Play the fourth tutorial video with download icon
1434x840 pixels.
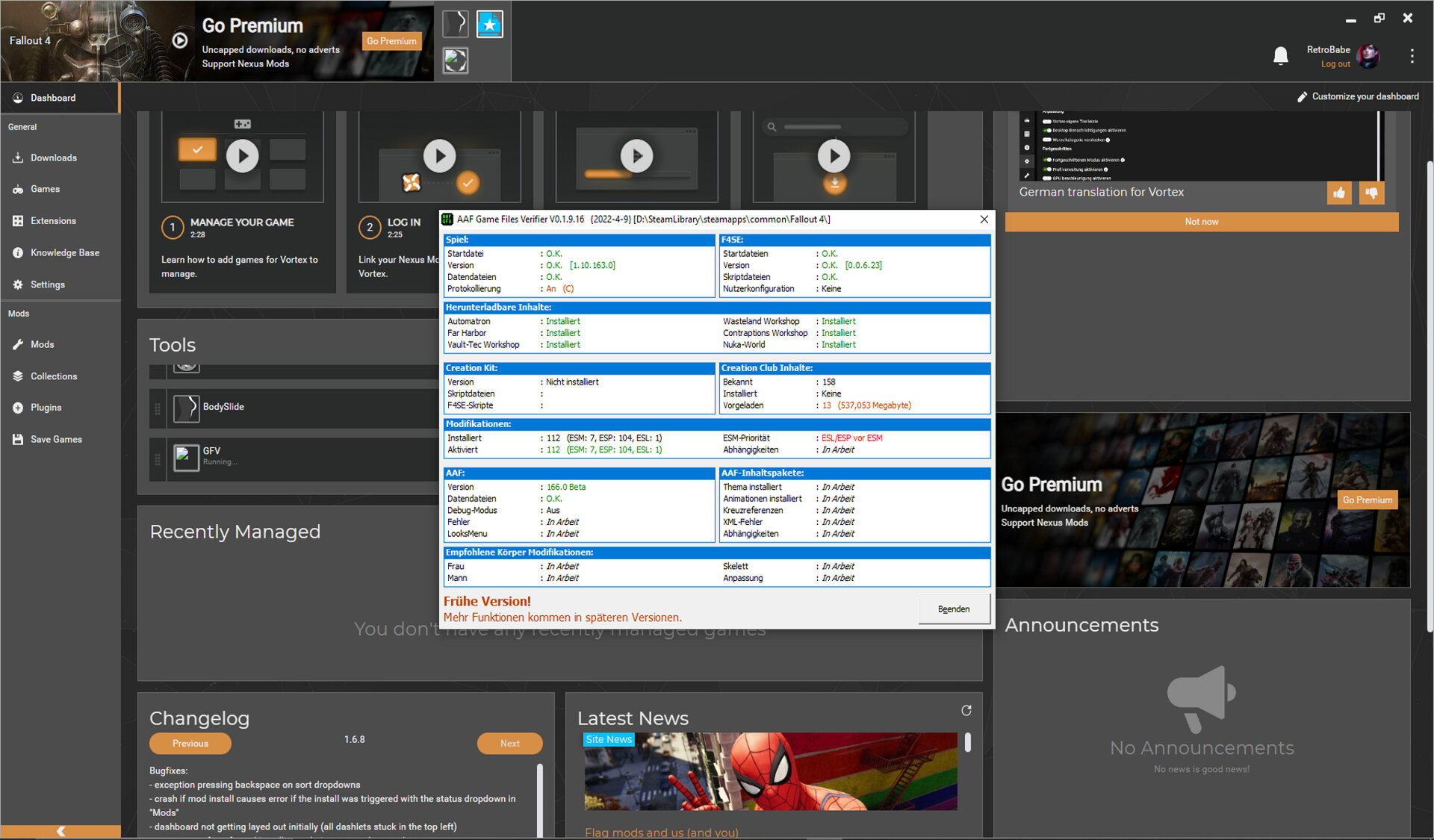point(834,156)
